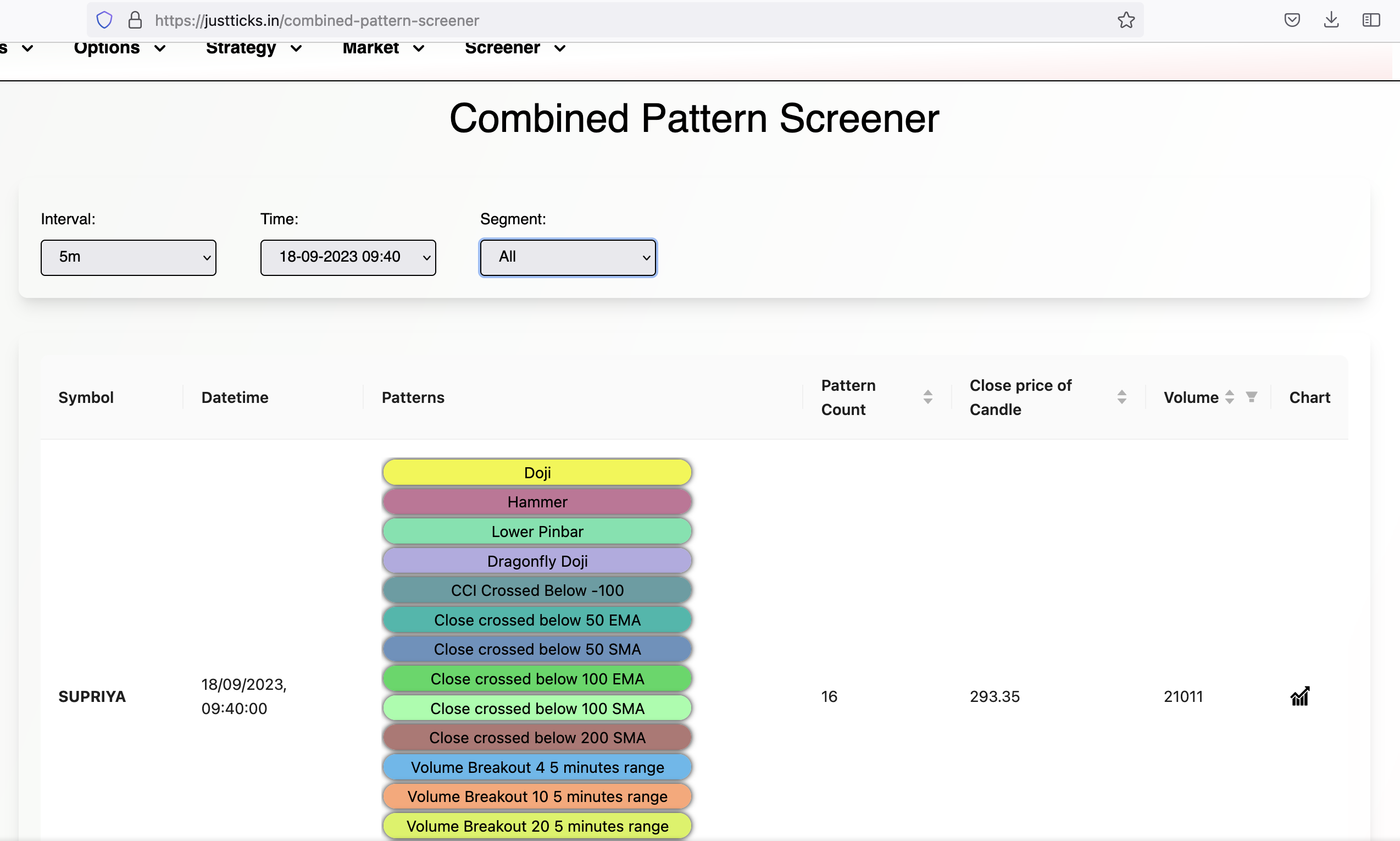Image resolution: width=1400 pixels, height=841 pixels.
Task: Open the Interval dropdown showing 5m
Action: [128, 257]
